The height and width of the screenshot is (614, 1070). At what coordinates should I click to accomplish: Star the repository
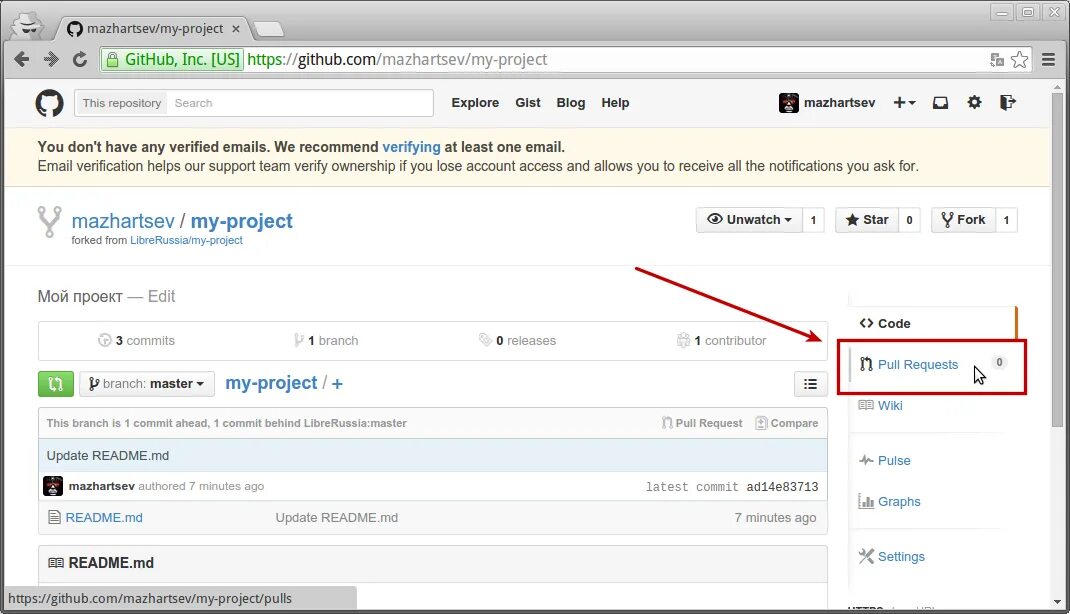(x=867, y=220)
